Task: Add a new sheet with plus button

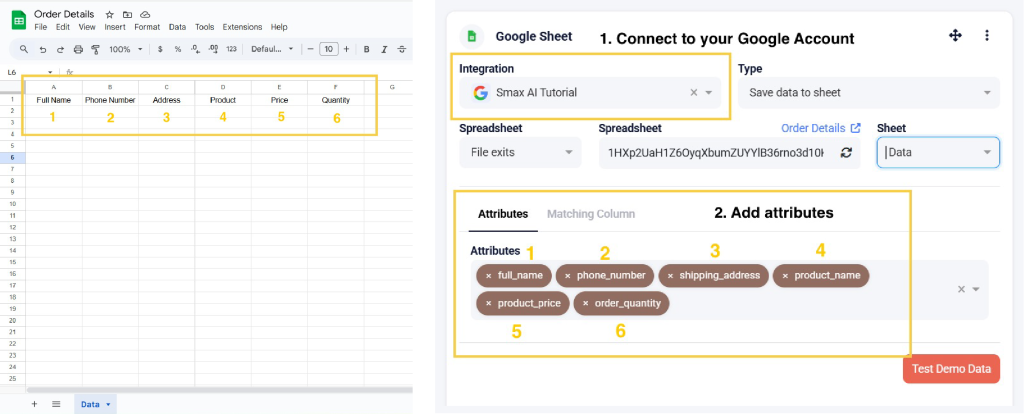Action: tap(35, 404)
